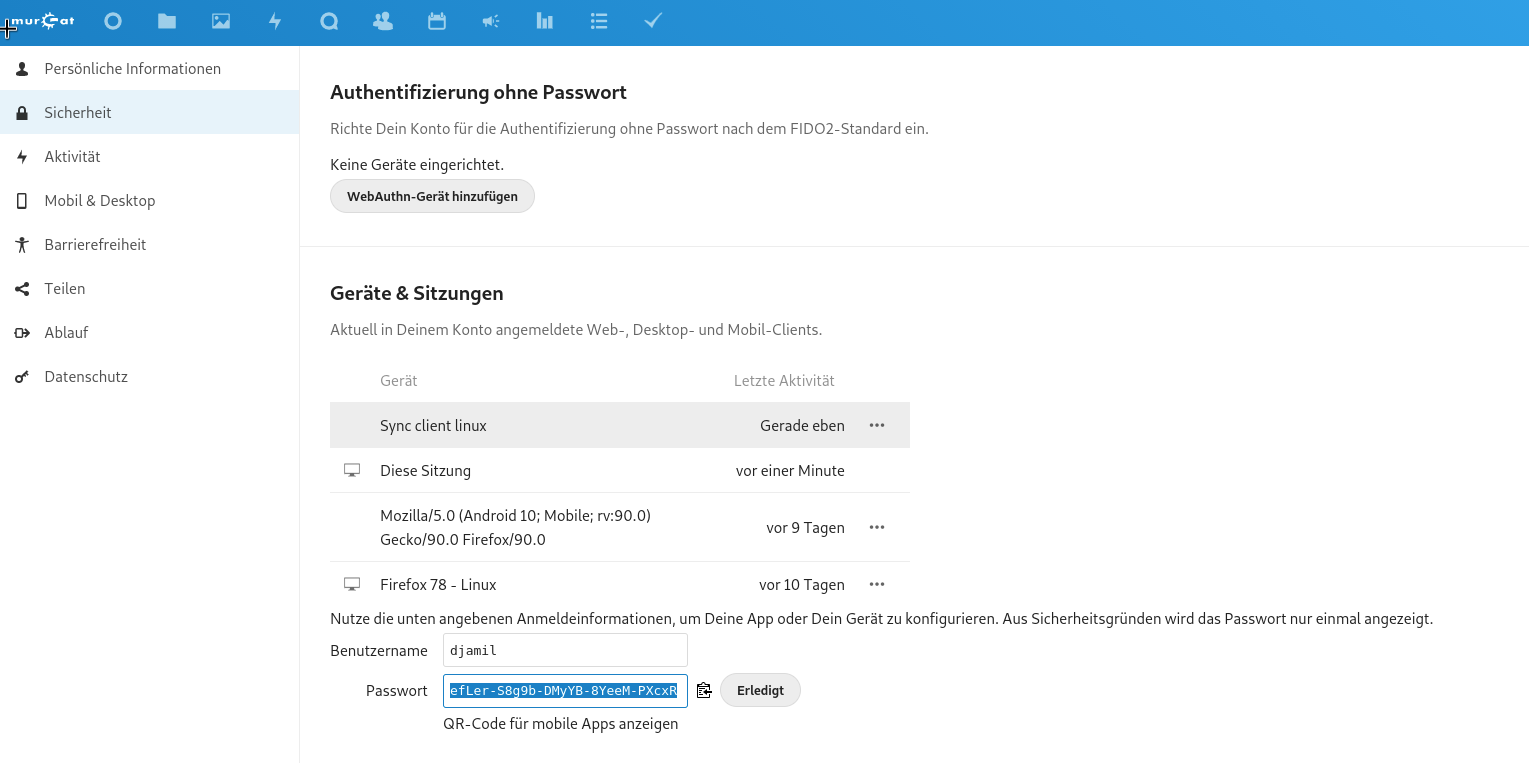
Task: Open the Files app folder icon
Action: tap(167, 21)
